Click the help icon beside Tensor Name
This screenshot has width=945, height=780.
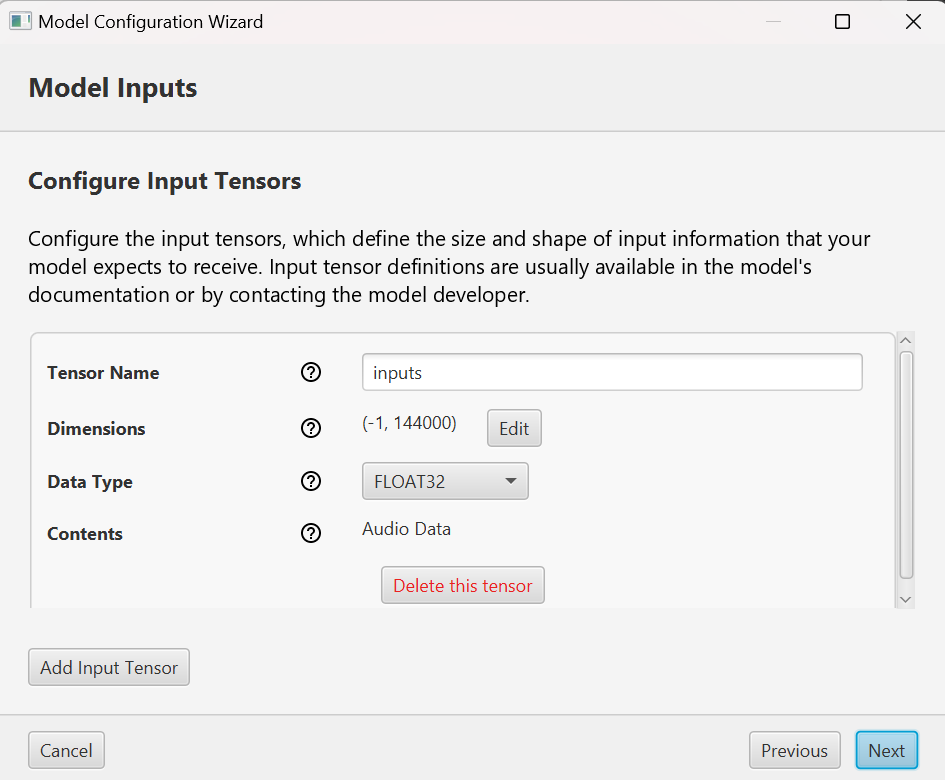(x=311, y=373)
